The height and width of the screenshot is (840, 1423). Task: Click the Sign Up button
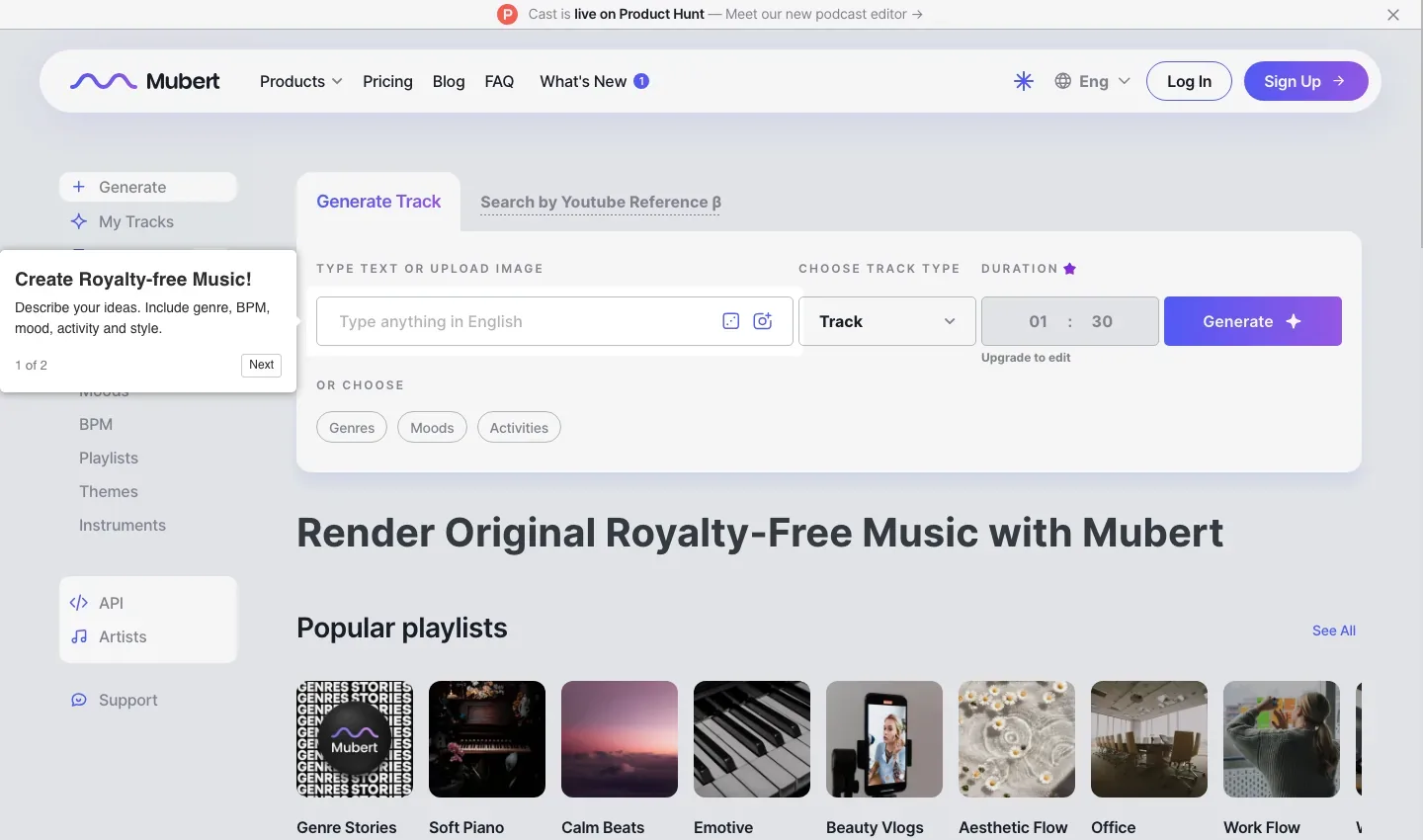(1305, 81)
